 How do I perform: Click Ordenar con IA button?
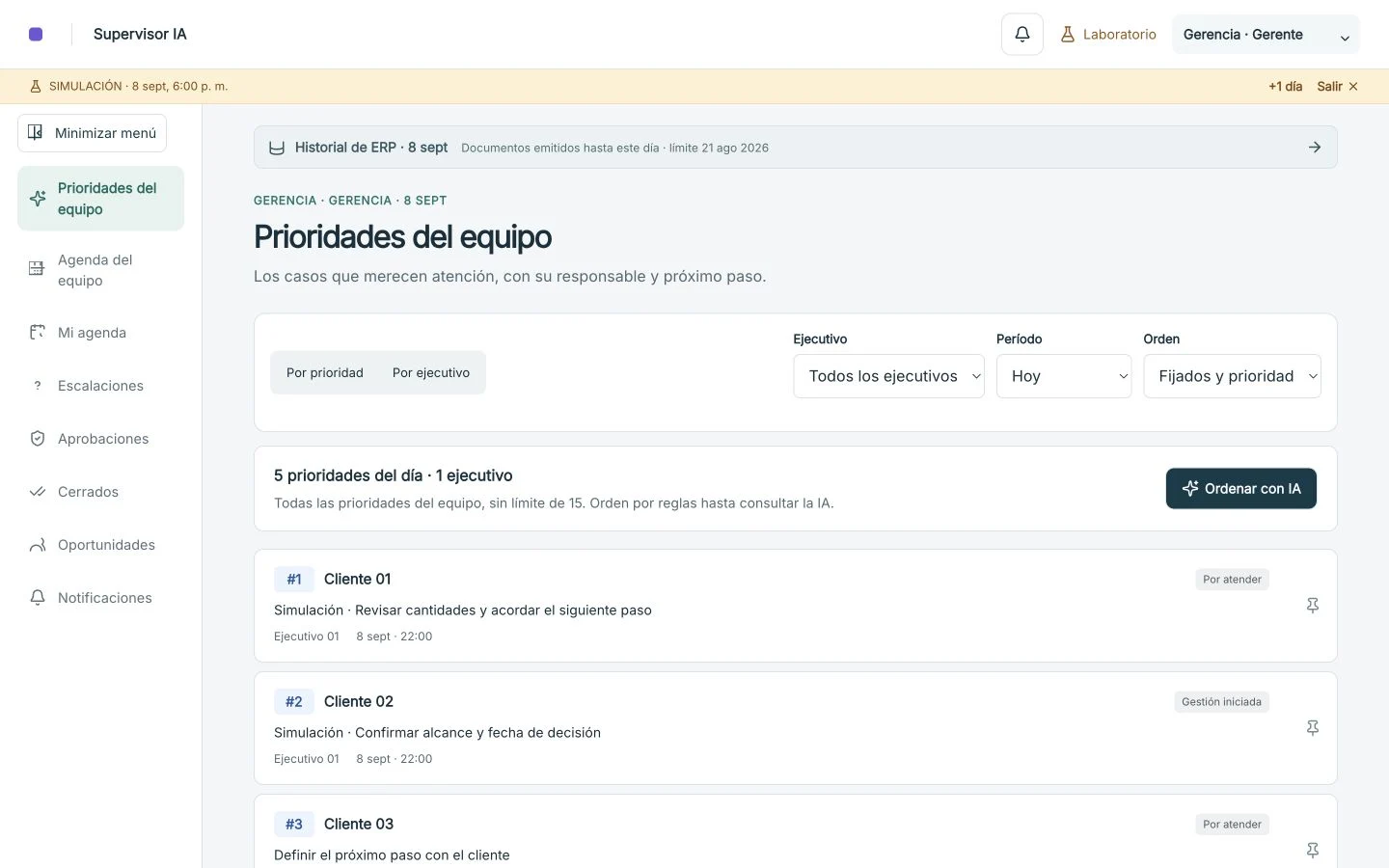coord(1241,489)
